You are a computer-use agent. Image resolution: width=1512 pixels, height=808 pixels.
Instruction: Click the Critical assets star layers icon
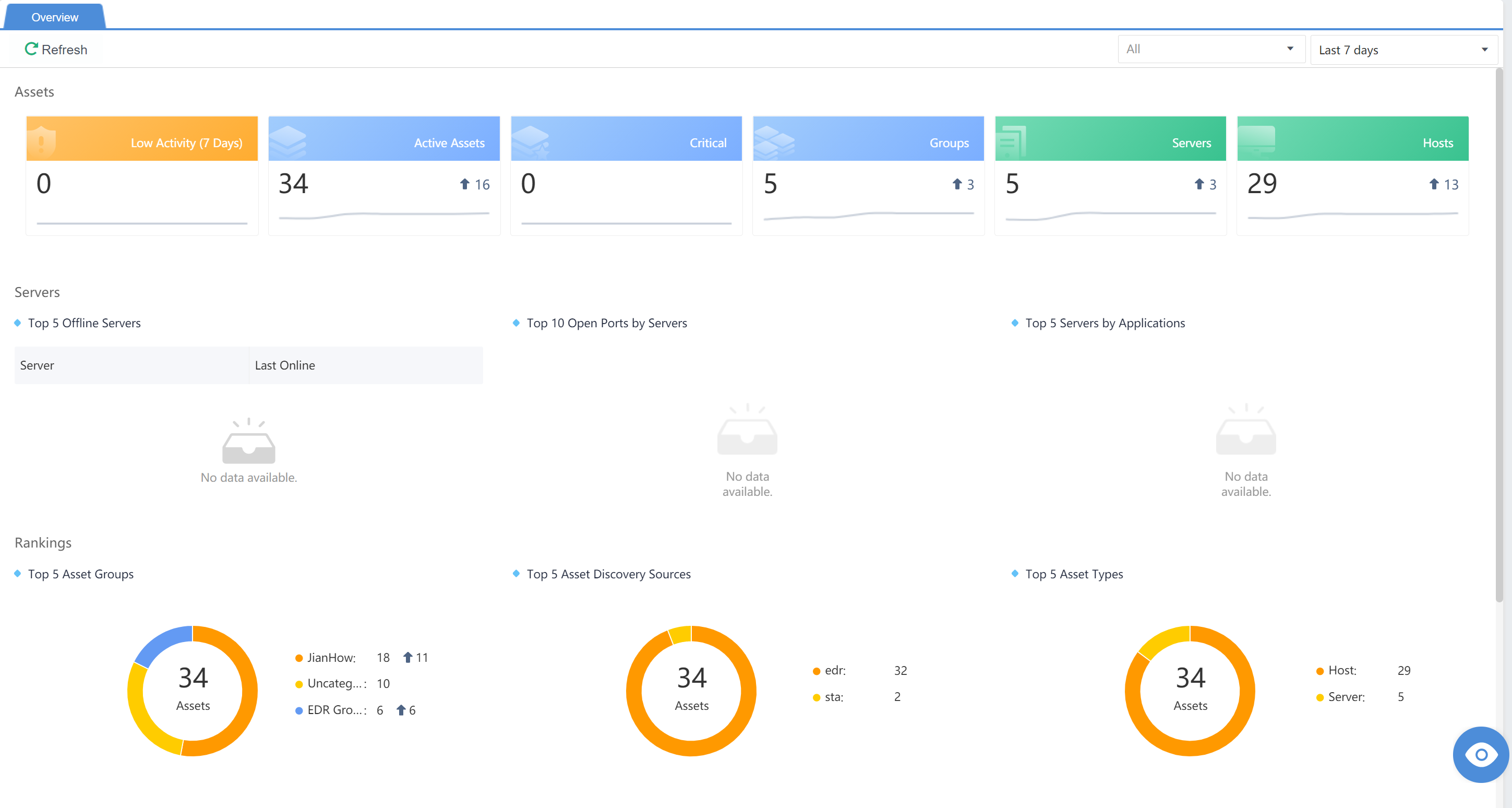(x=531, y=142)
